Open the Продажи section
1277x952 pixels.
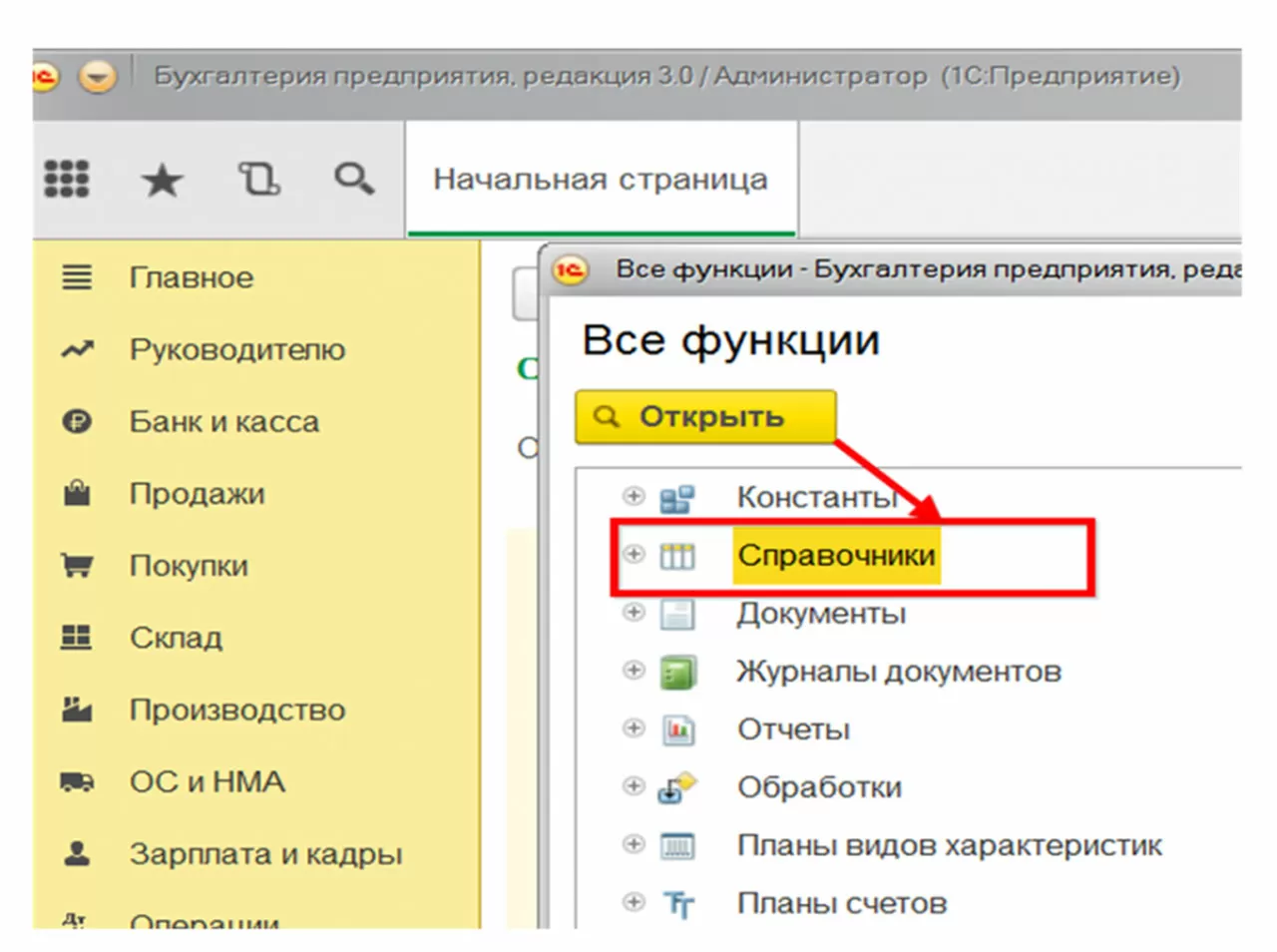coord(198,494)
